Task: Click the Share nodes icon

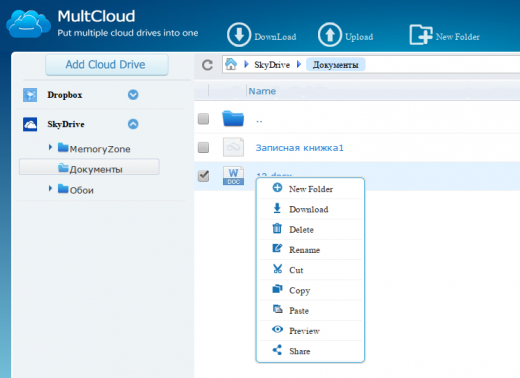Action: point(277,350)
